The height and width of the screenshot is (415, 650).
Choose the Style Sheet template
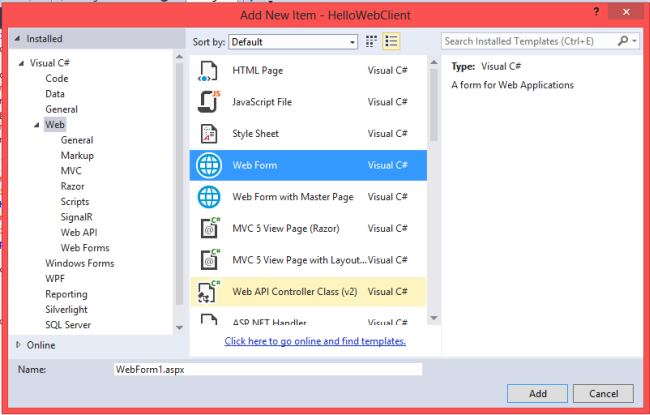tap(255, 133)
